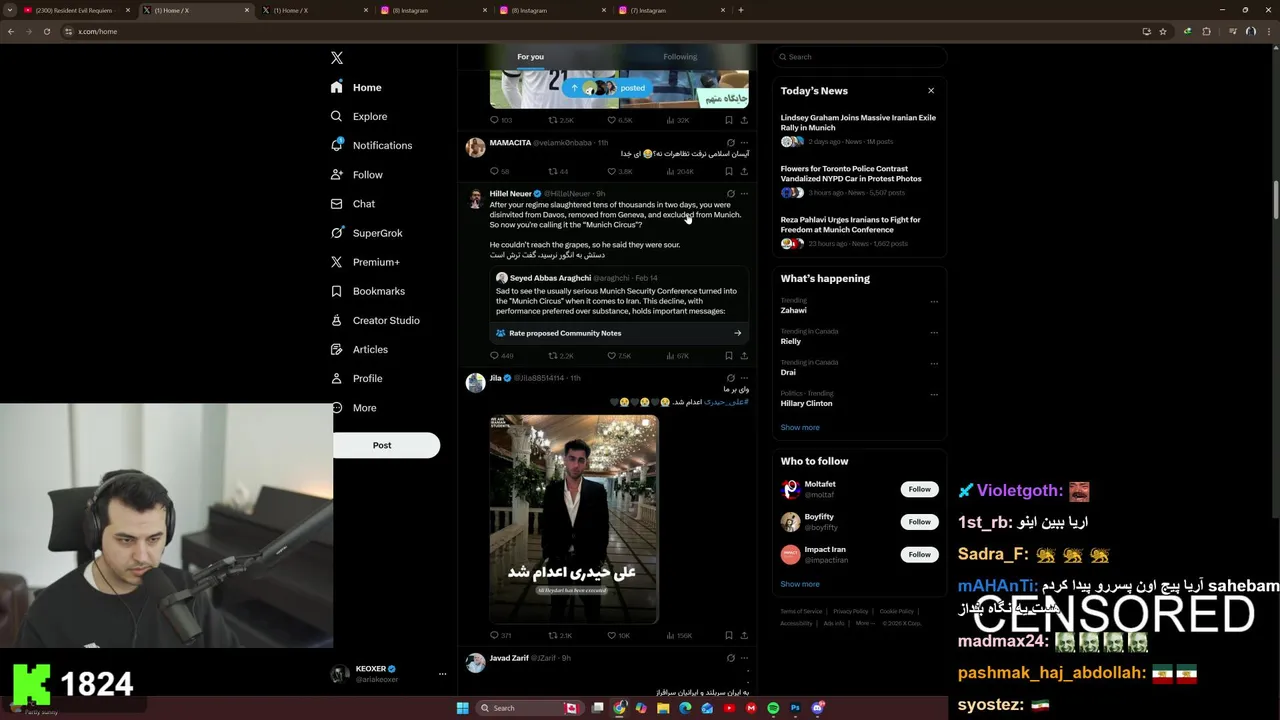Open more options on Jila's post
This screenshot has height=720, width=1280.
pyautogui.click(x=744, y=378)
